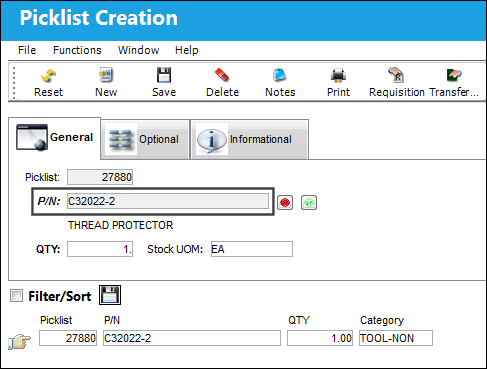Click the toolbar drag handle dots
Image resolution: width=487 pixels, height=369 pixels.
[14, 83]
